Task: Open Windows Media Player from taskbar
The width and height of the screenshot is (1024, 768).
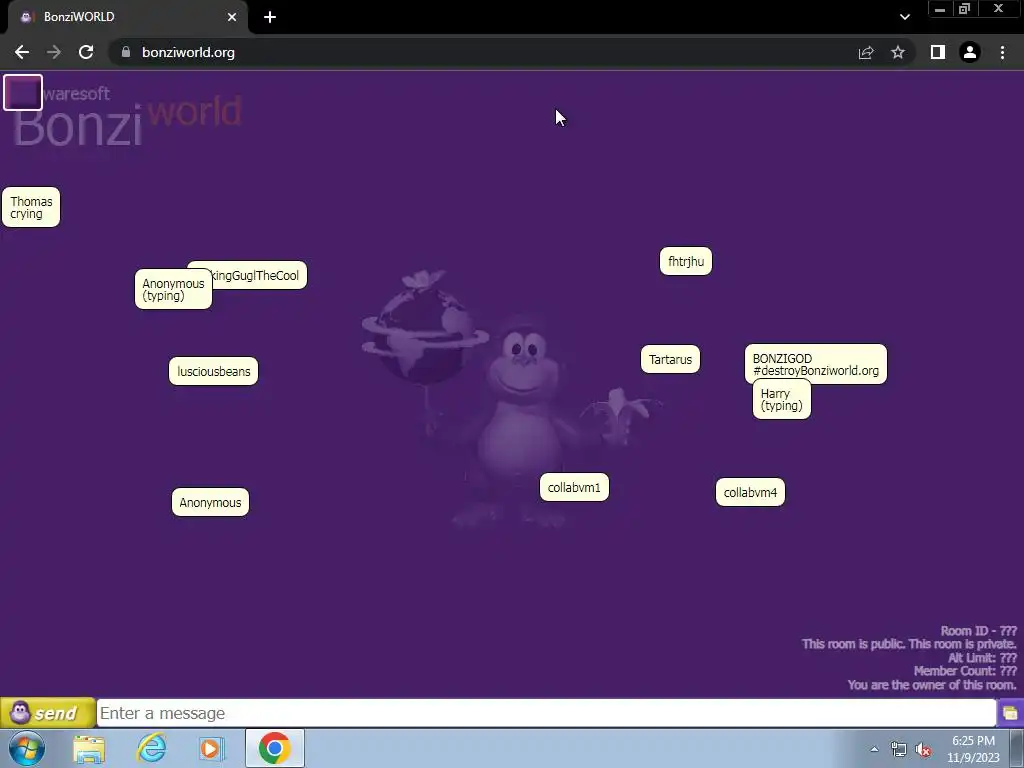Action: click(212, 748)
